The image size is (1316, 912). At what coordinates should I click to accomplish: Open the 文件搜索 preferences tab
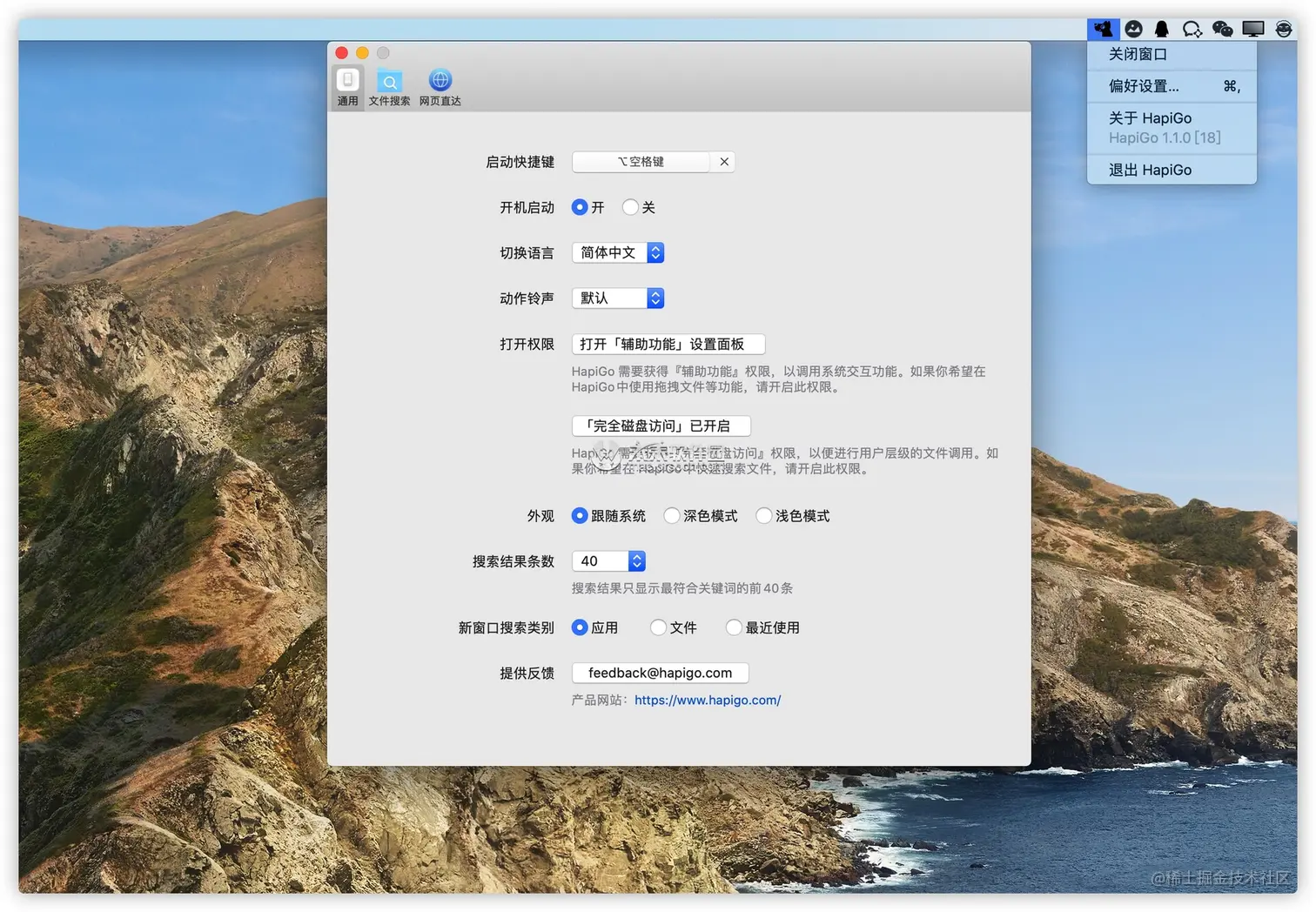point(389,87)
